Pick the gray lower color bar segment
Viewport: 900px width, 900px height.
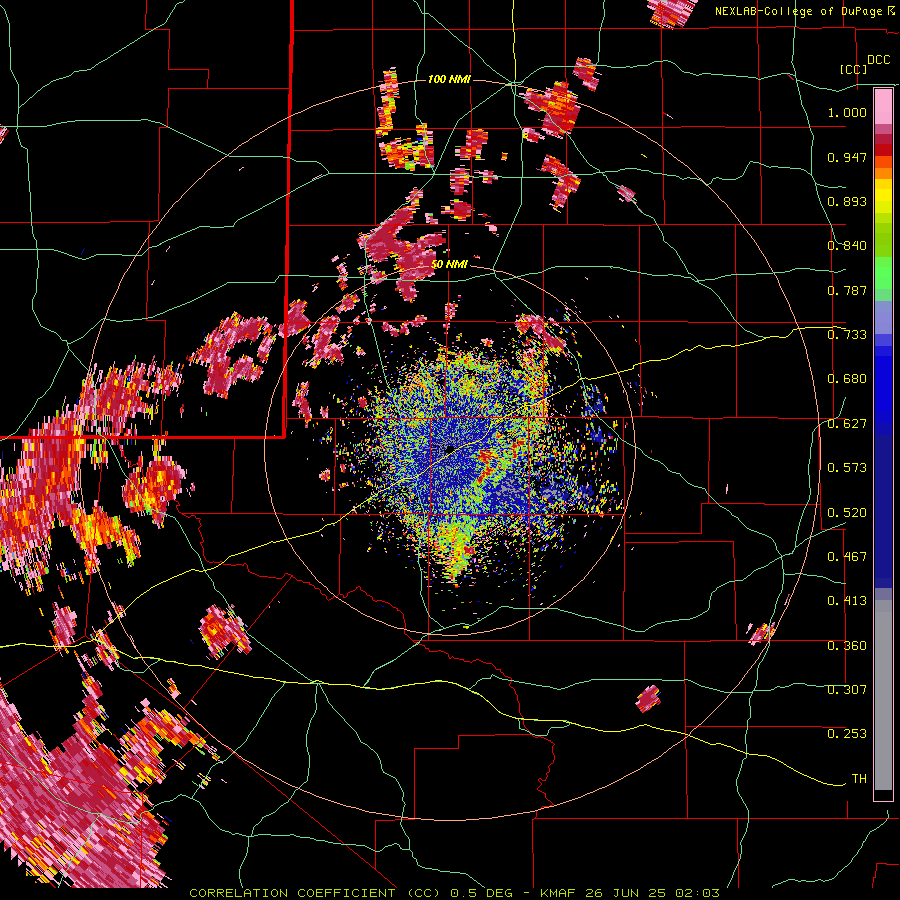(883, 695)
